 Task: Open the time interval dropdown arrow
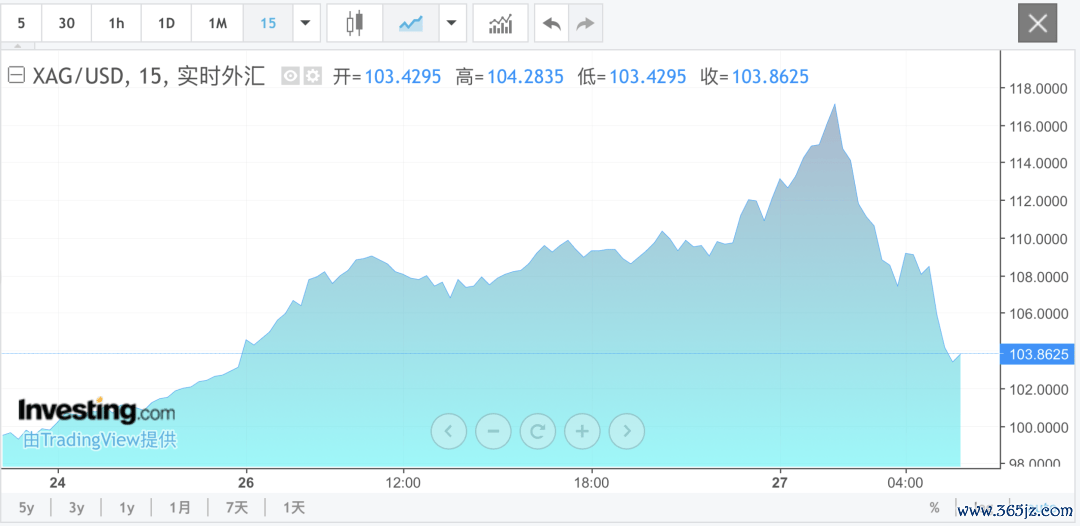305,23
